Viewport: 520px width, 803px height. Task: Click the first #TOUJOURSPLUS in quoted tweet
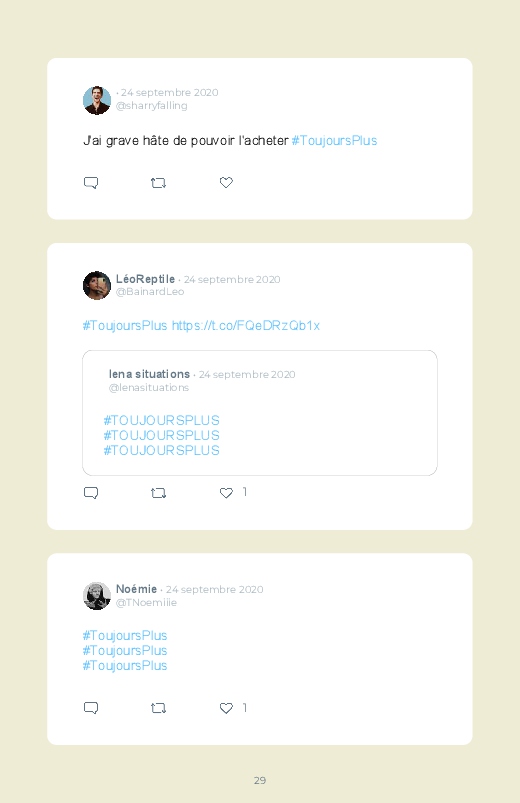point(161,420)
